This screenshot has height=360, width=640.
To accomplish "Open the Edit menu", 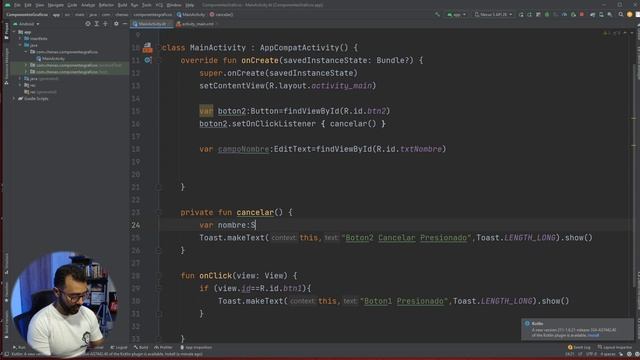I will pos(28,5).
